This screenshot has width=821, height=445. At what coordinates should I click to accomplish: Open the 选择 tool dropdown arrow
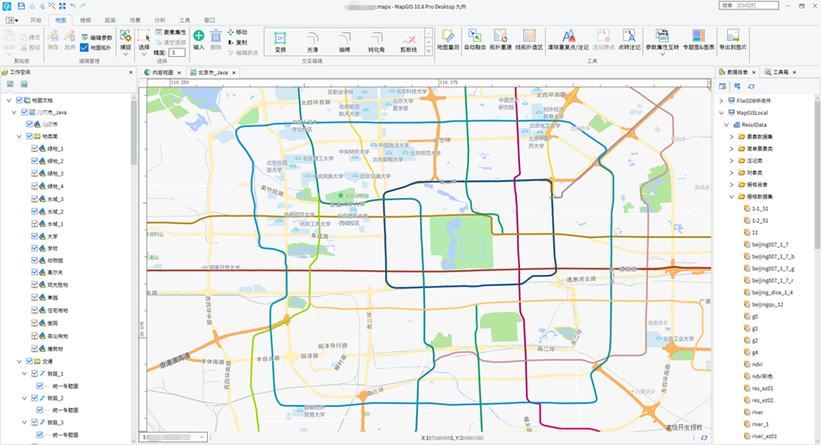tap(143, 54)
